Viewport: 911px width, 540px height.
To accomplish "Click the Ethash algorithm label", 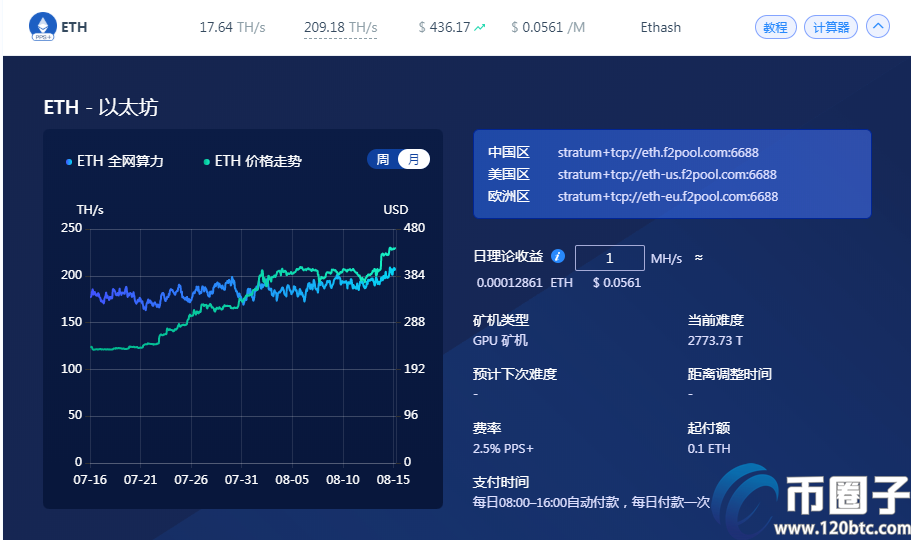I will 661,27.
